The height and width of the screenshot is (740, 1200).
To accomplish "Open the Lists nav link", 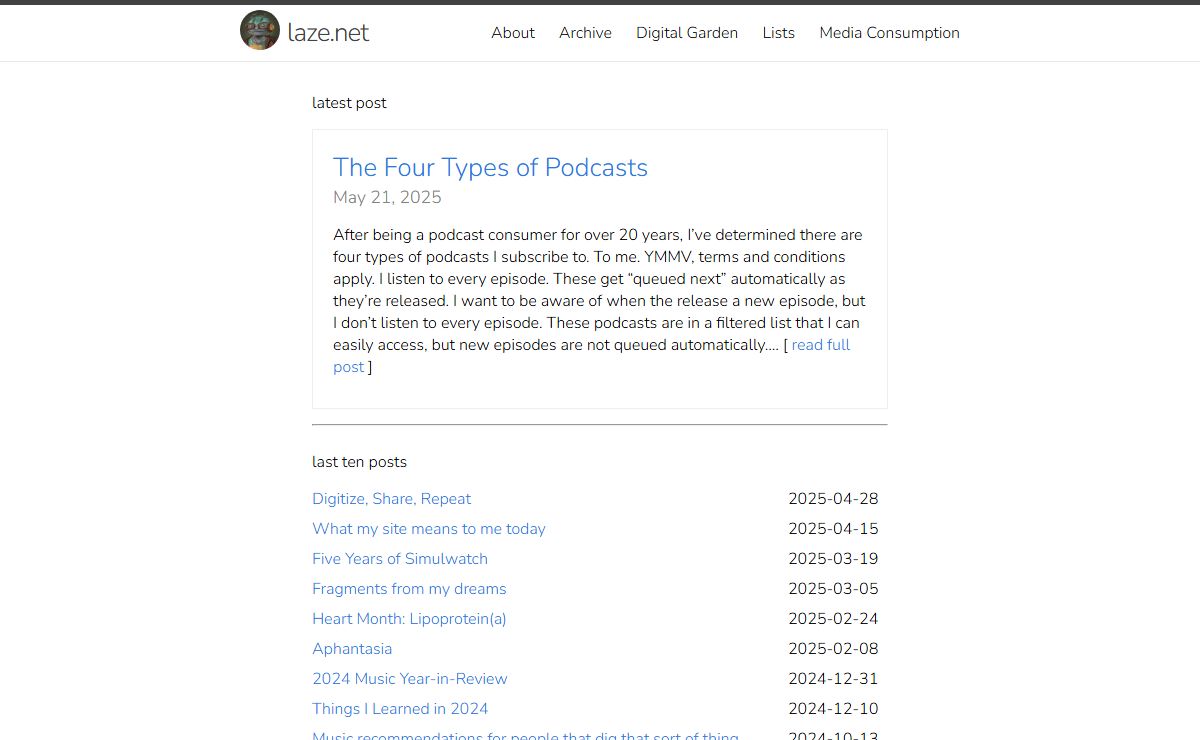I will [x=778, y=33].
